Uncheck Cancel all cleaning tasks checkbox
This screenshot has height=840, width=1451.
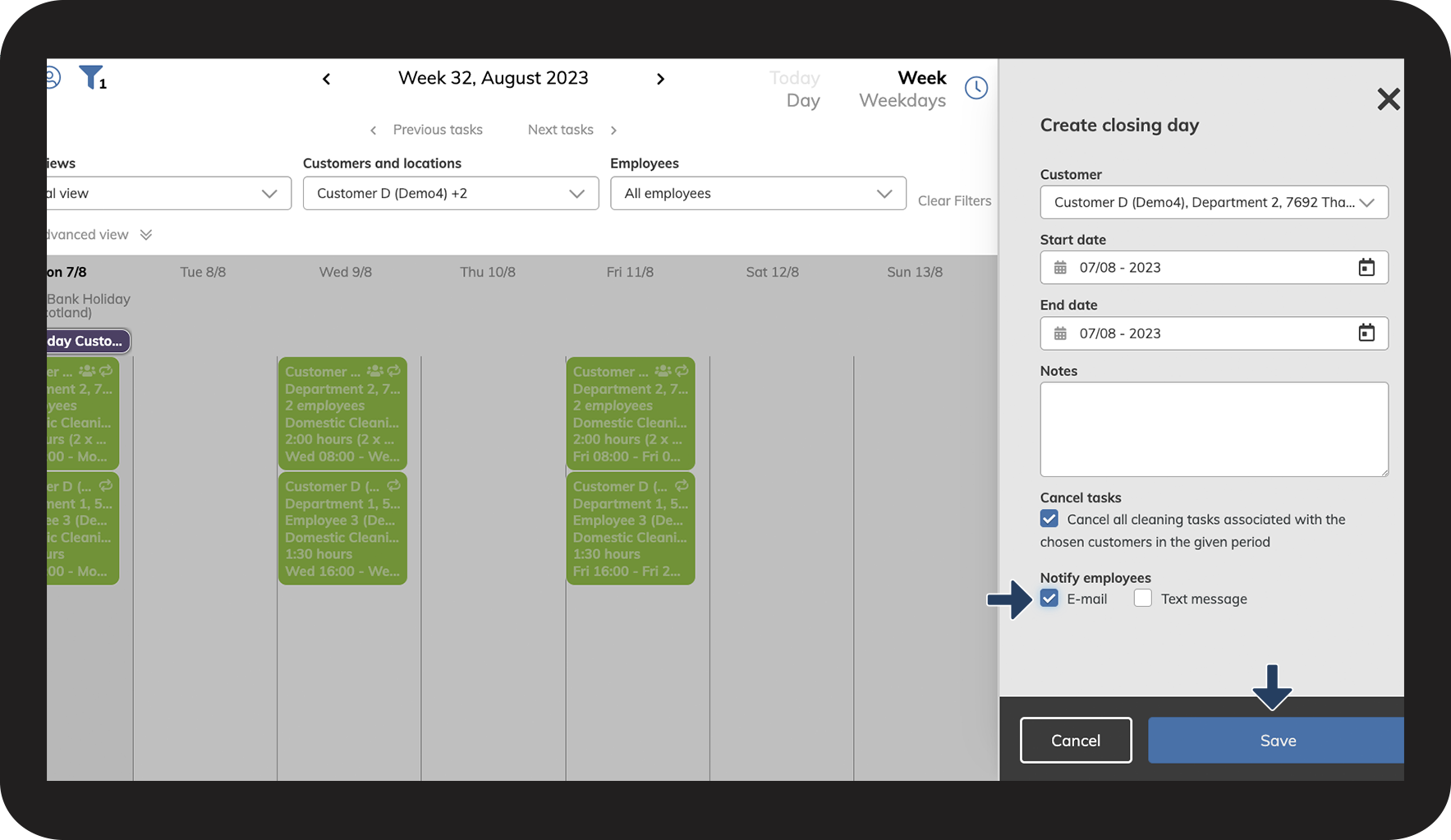click(1049, 519)
